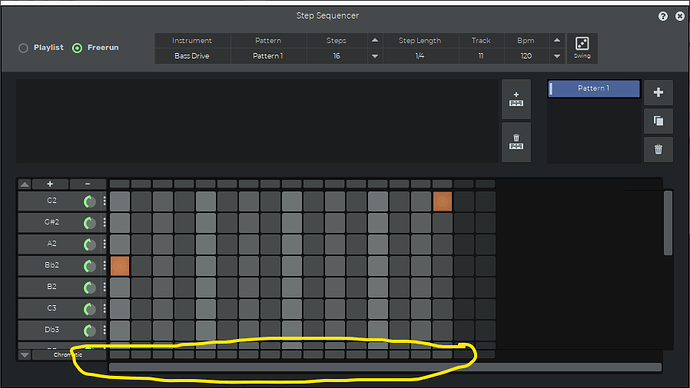
Task: Click the Track value 11
Action: 481,56
